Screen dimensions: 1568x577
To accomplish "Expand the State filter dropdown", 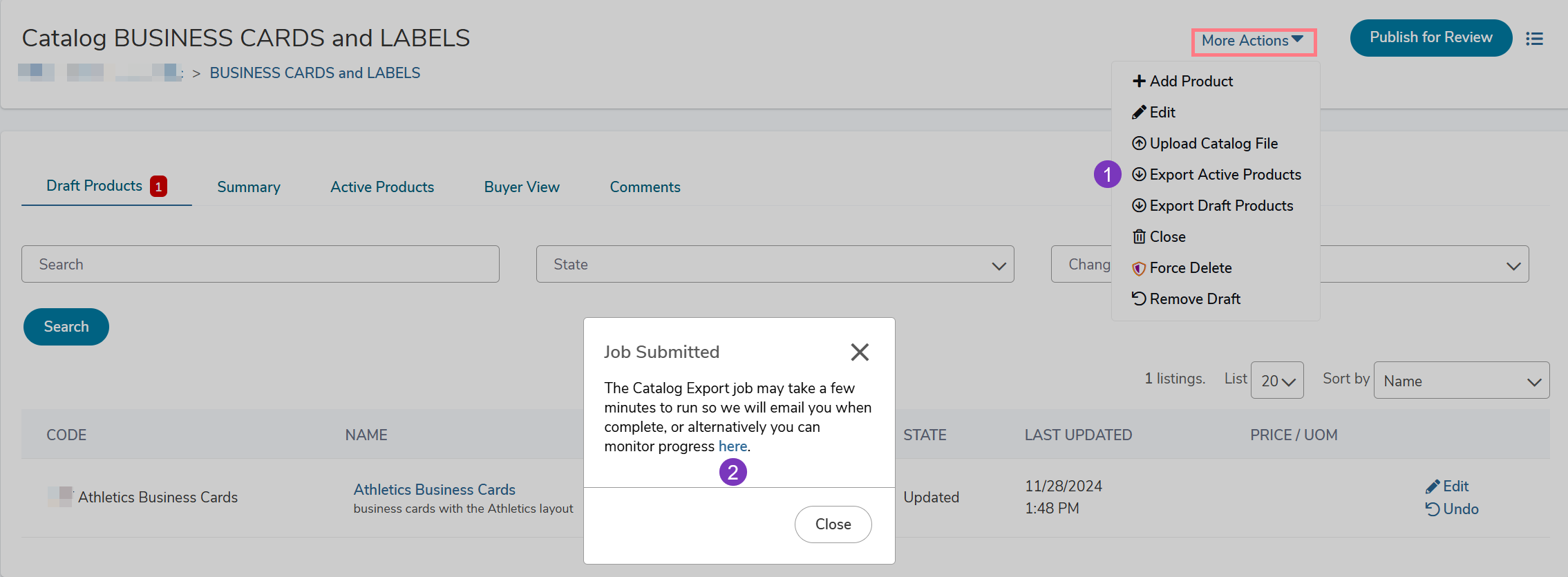I will (775, 265).
